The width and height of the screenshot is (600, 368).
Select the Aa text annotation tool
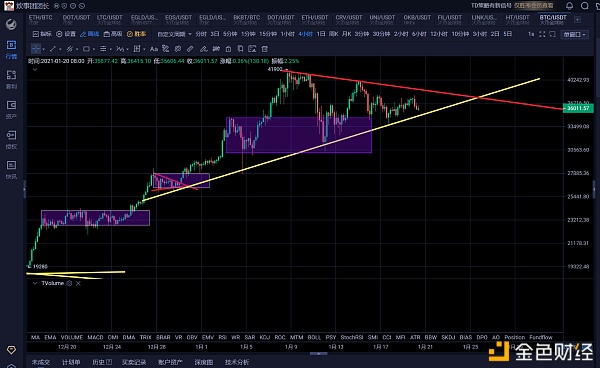(154, 49)
